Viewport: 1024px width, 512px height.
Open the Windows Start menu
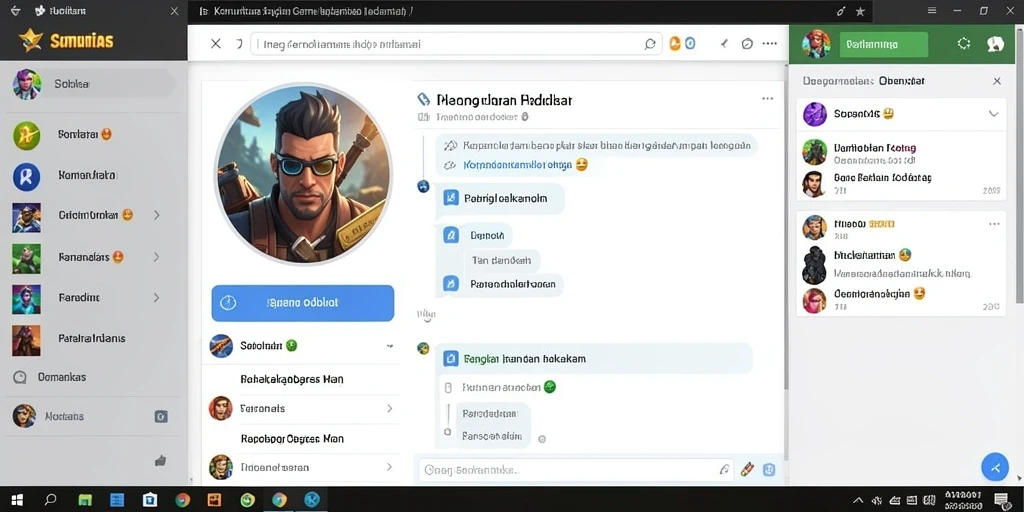point(18,500)
